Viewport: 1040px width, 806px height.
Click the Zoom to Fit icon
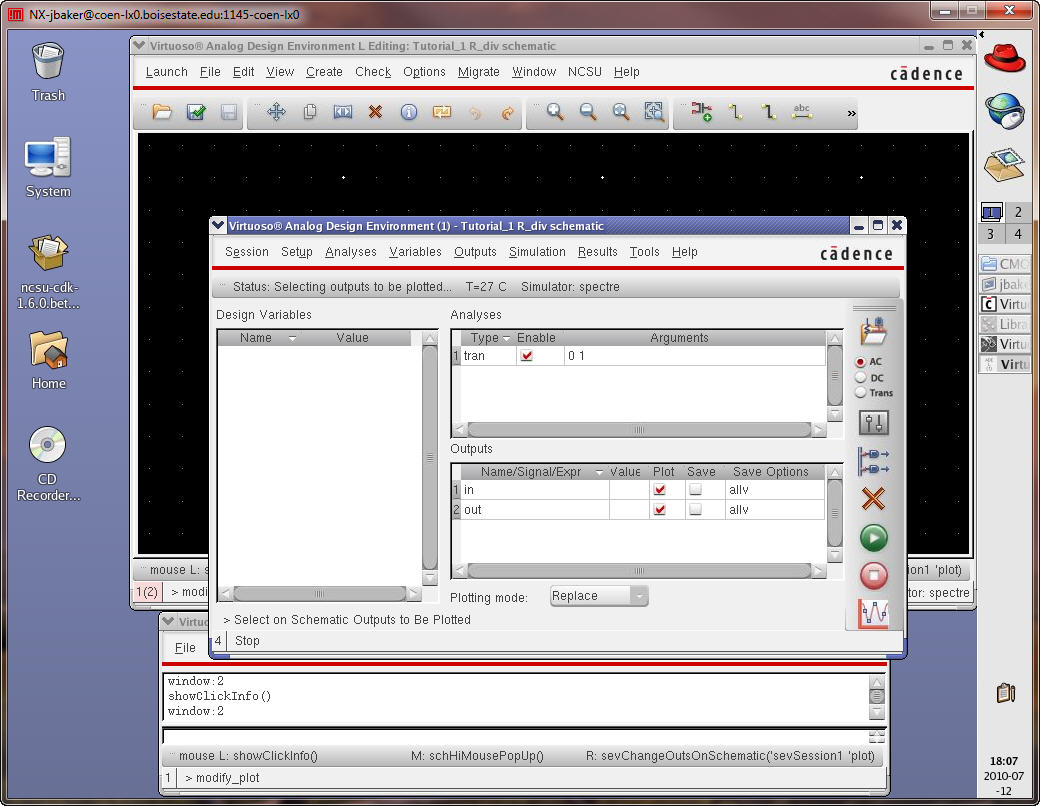click(x=621, y=112)
